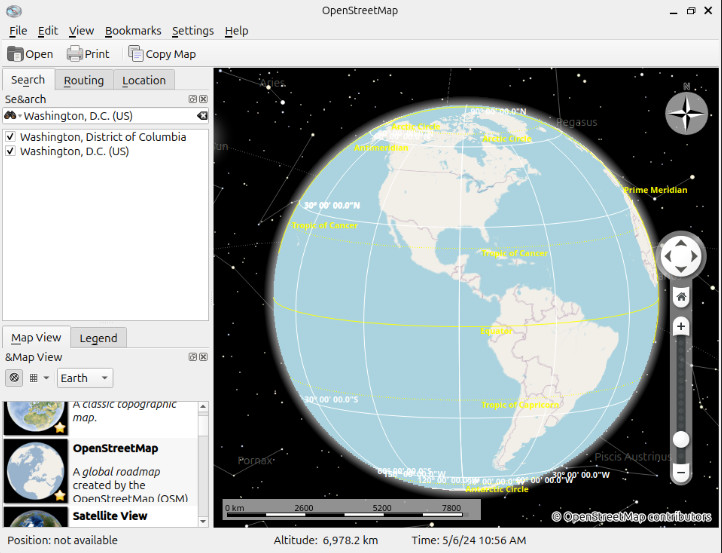The height and width of the screenshot is (553, 722).
Task: Switch to the Routing tab
Action: (x=84, y=80)
